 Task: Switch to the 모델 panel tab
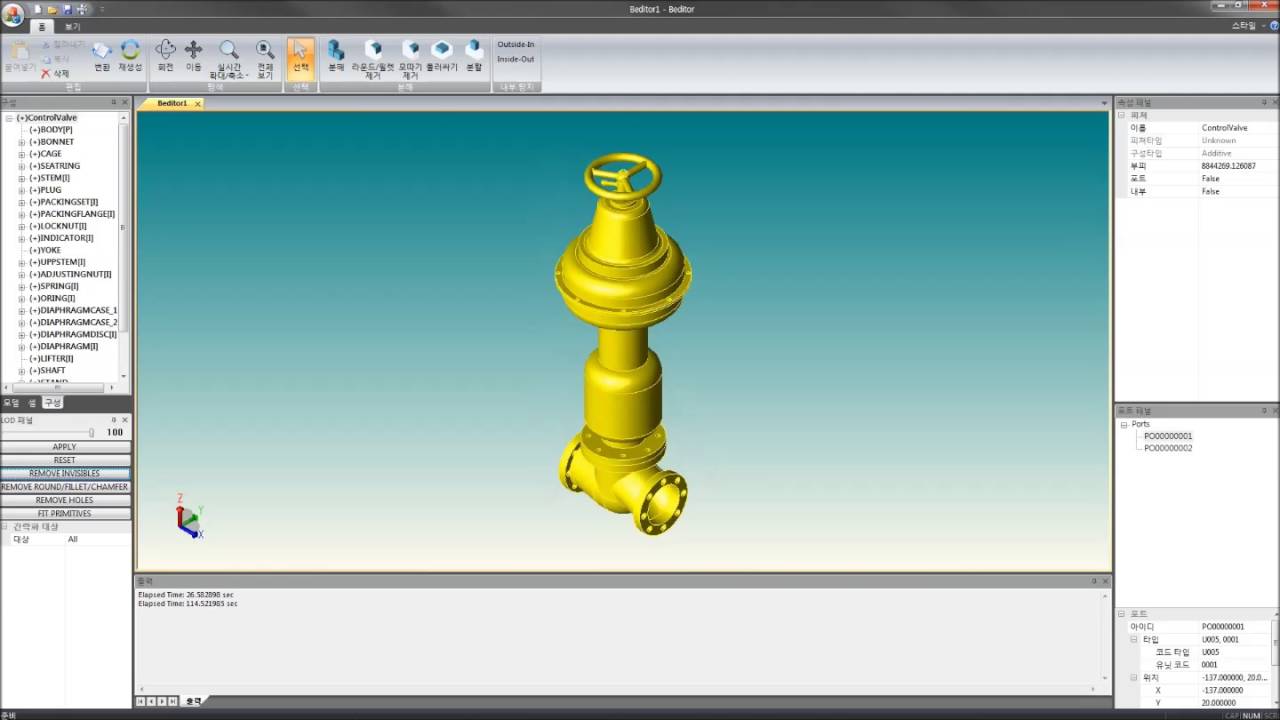(11, 402)
